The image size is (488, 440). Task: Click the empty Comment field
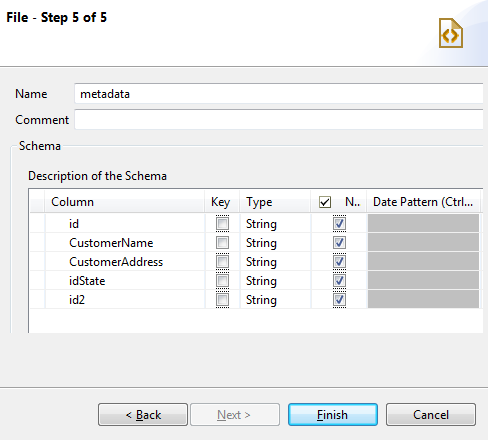point(279,119)
